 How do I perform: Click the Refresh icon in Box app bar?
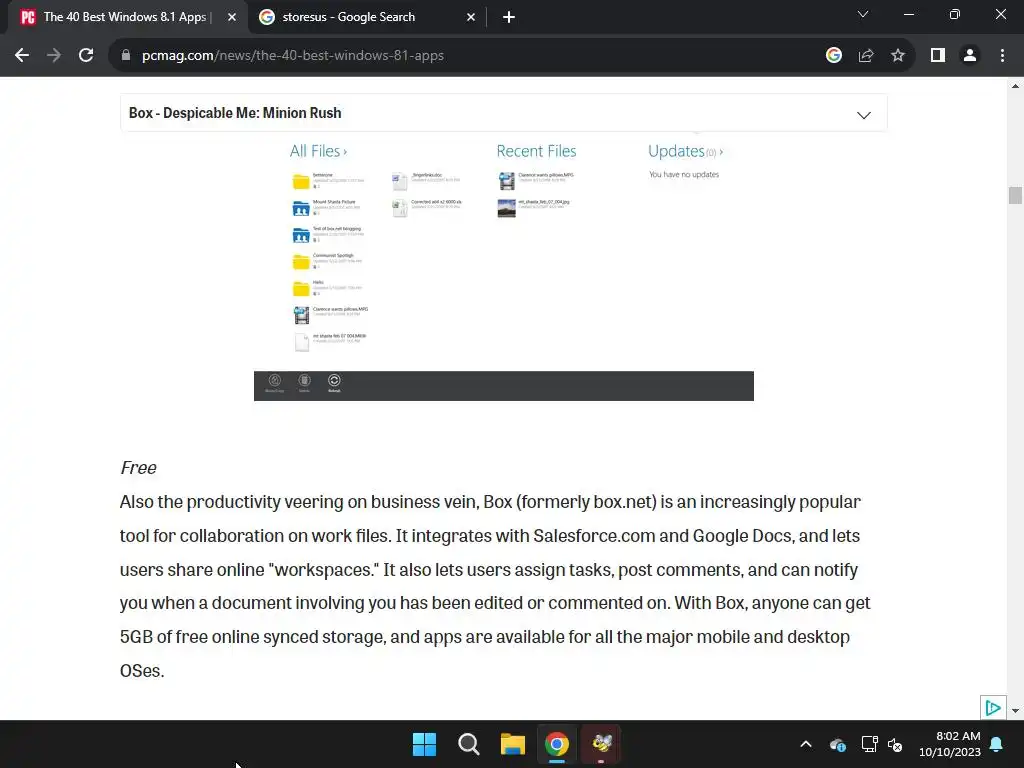click(x=334, y=383)
